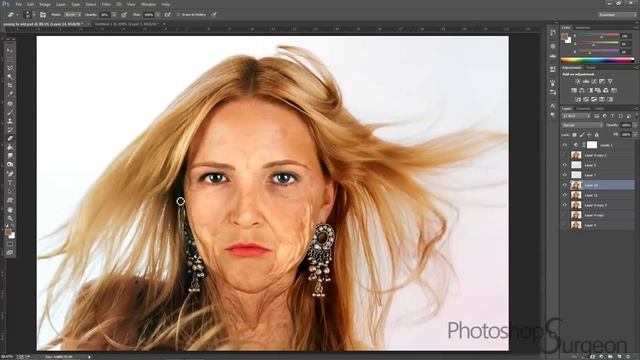Toggle lock all for layer
The height and width of the screenshot is (360, 640).
point(596,135)
